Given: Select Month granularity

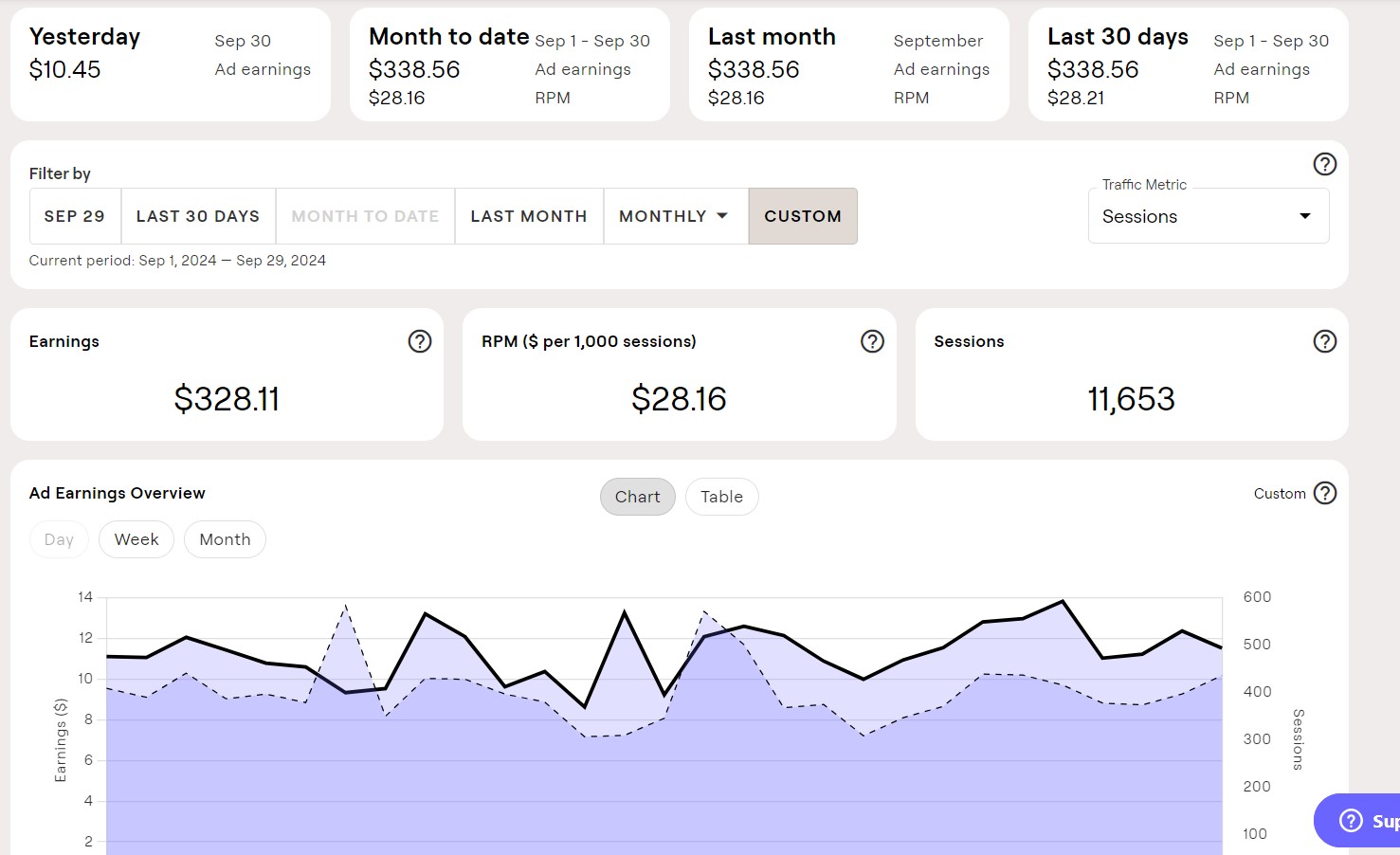Looking at the screenshot, I should point(225,539).
